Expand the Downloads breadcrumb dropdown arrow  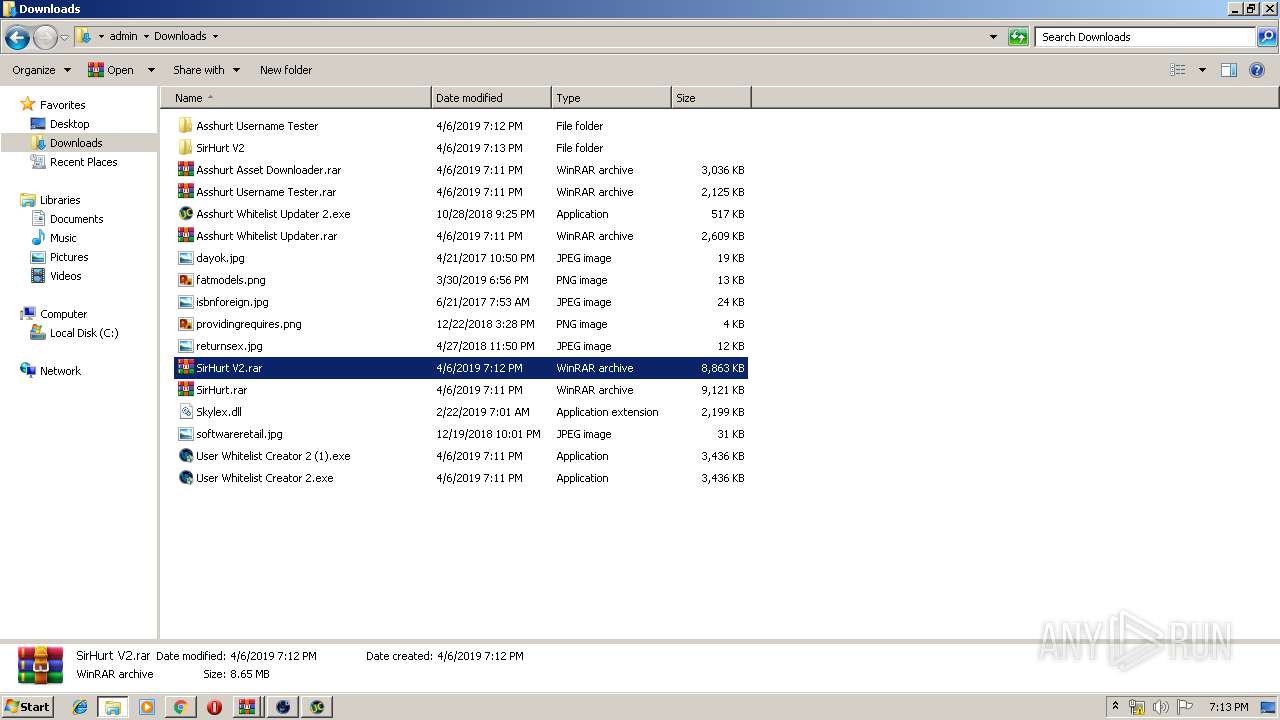[x=215, y=36]
